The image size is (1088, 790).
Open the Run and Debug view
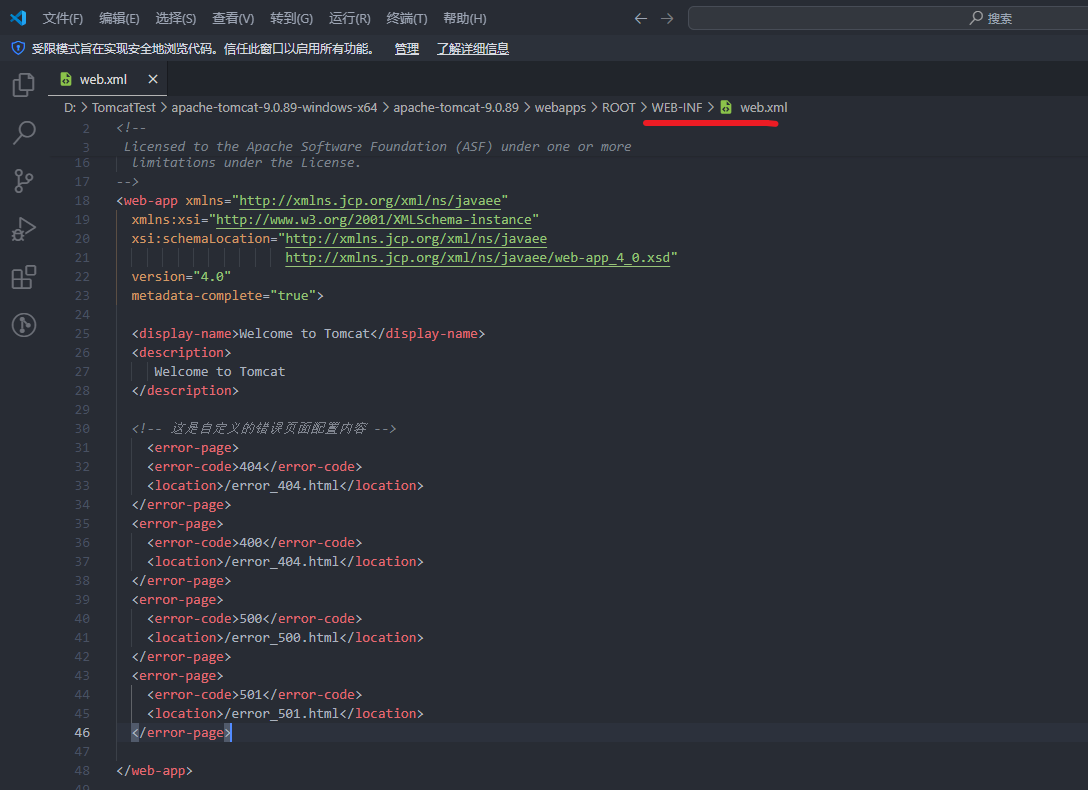(24, 229)
